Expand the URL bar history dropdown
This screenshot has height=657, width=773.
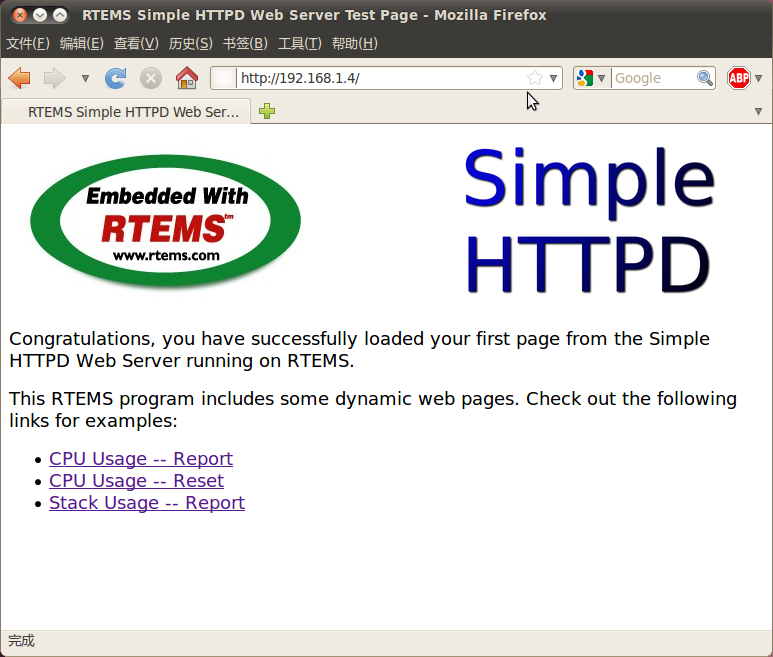click(553, 78)
